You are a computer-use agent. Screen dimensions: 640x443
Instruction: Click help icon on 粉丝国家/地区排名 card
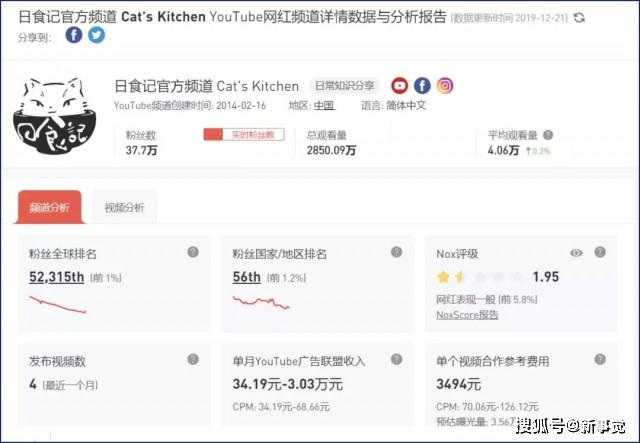tap(396, 252)
